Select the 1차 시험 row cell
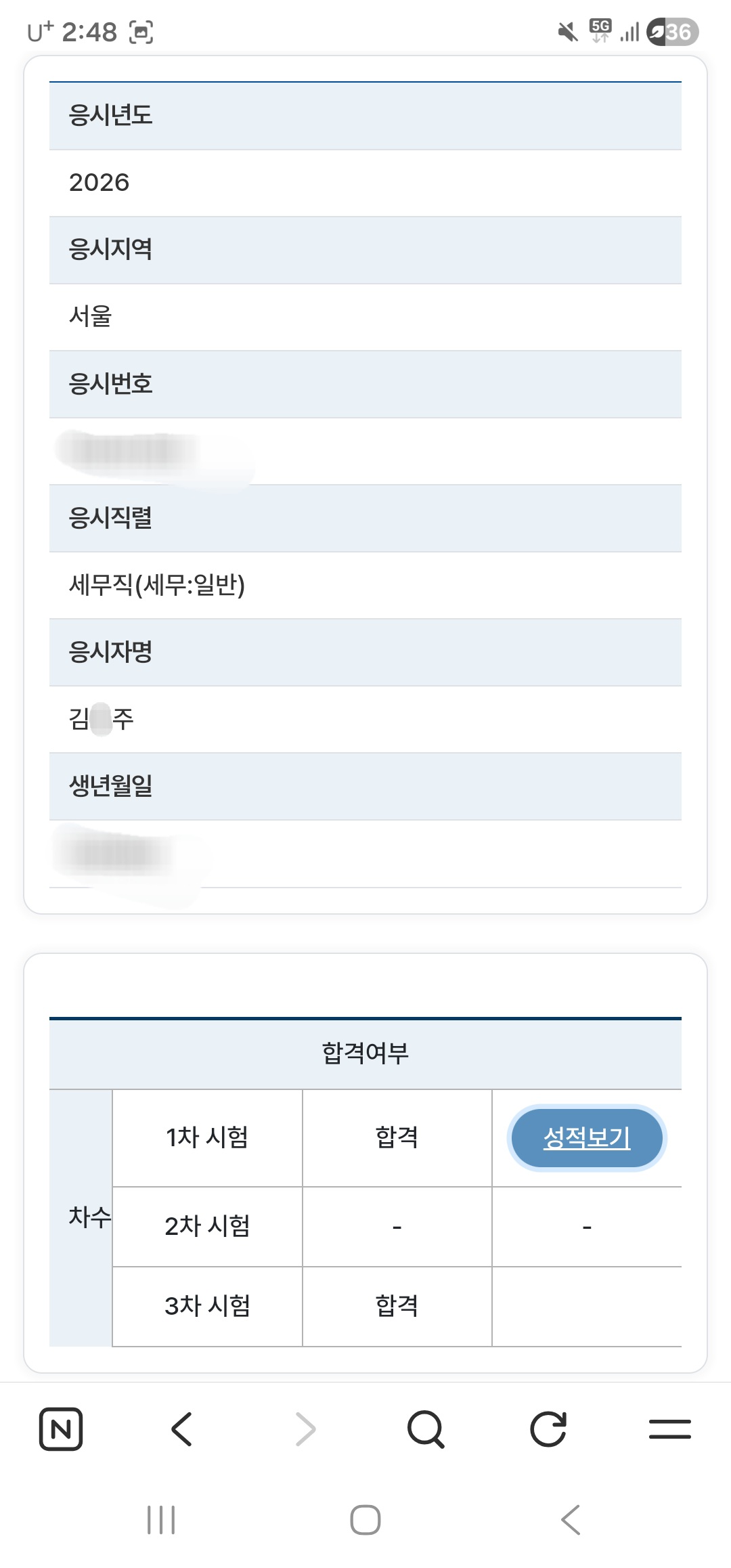The height and width of the screenshot is (1568, 731). coord(207,1137)
